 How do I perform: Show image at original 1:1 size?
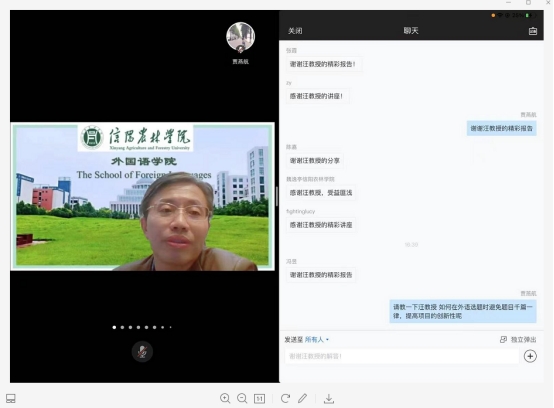(259, 399)
